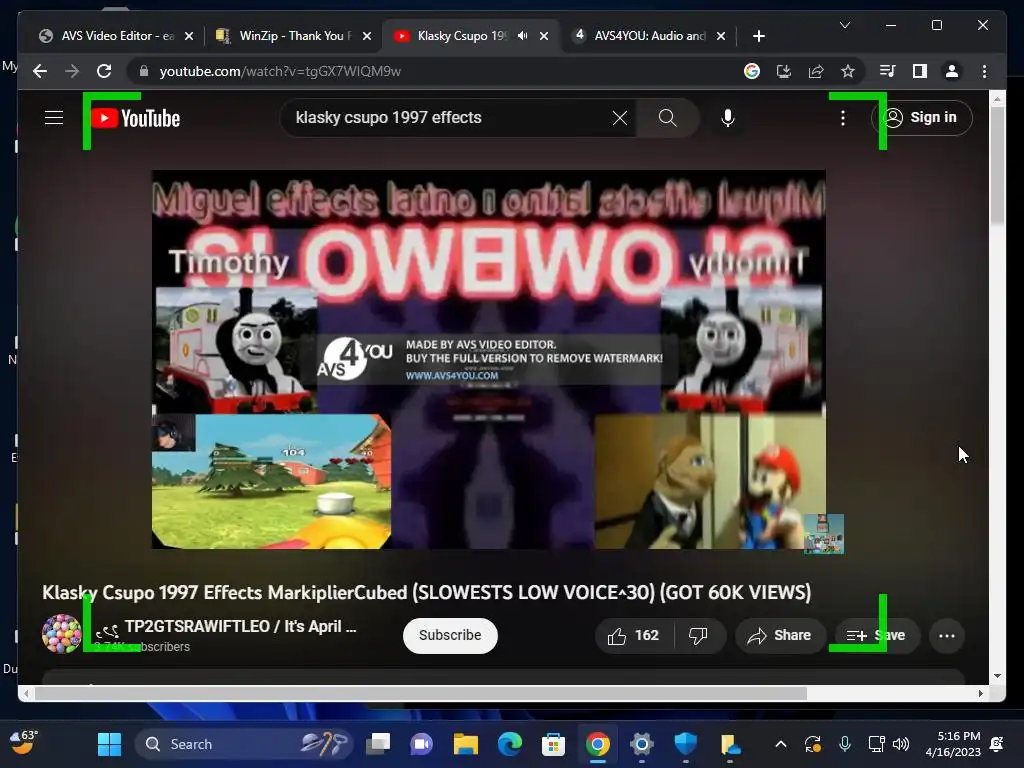Click the Sign in button
1024x768 pixels.
921,118
